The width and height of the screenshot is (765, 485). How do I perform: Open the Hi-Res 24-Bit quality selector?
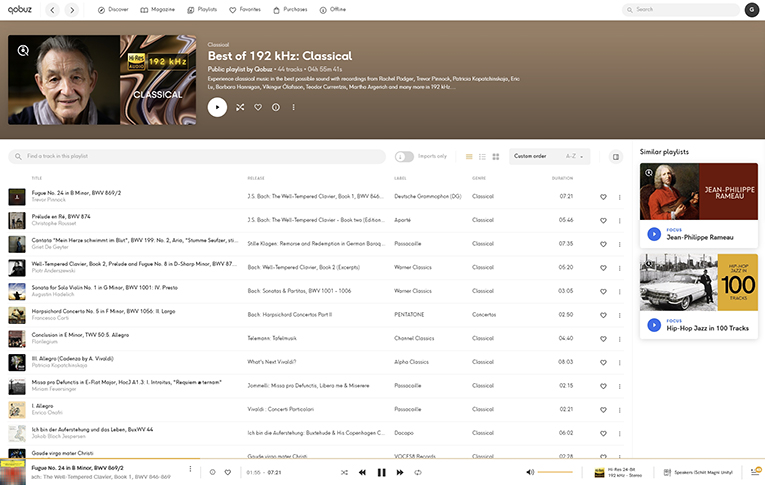click(x=618, y=472)
